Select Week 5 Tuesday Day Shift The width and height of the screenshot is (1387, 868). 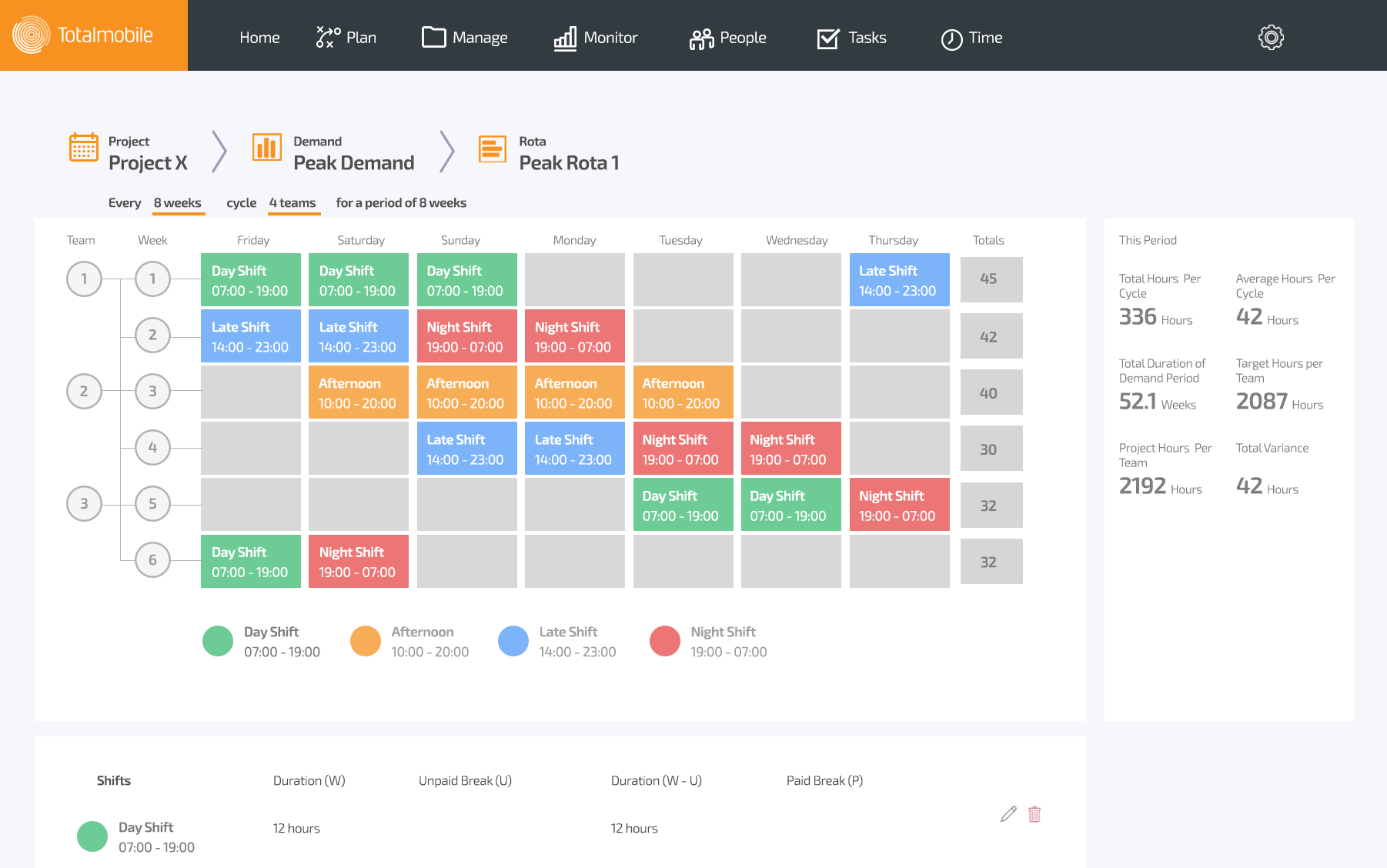(683, 505)
